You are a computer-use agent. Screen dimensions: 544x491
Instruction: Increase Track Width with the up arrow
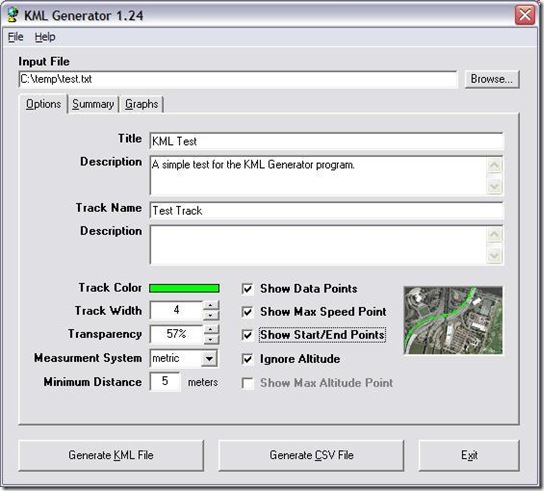tap(211, 305)
